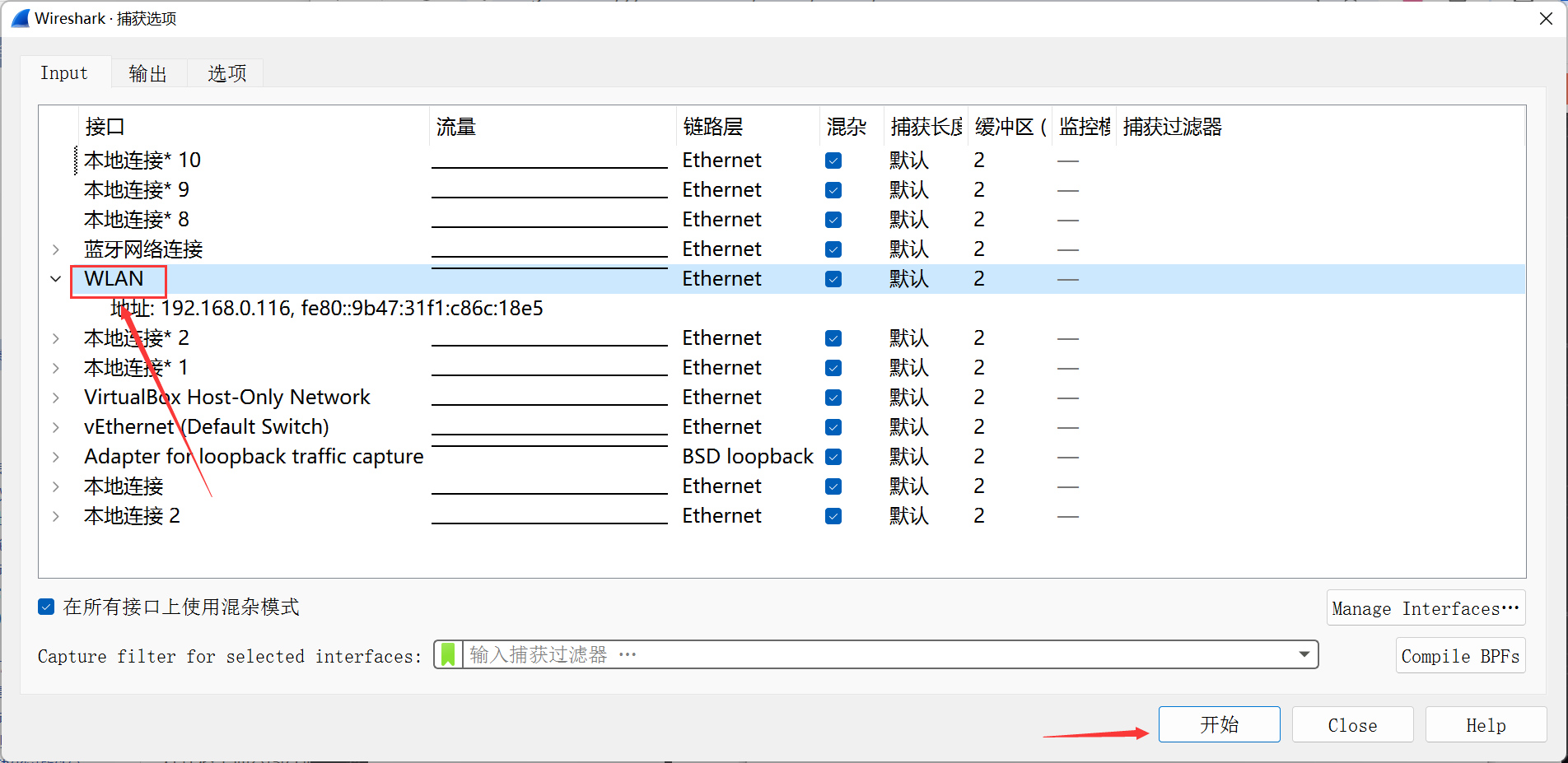Screen dimensions: 1568x763
Task: Expand the 本地连接* 1 interface row
Action: 55,368
